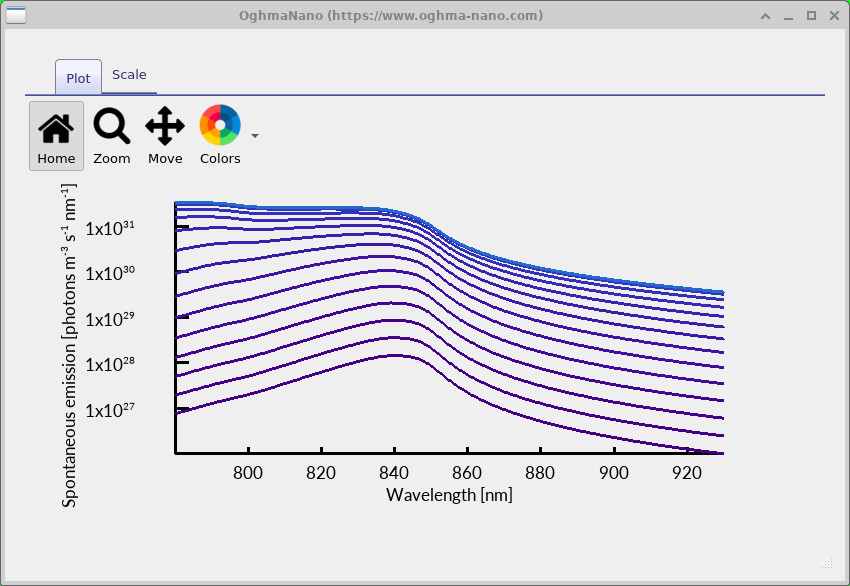Maximize the OghmaNano window
Viewport: 850px width, 586px height.
point(812,16)
